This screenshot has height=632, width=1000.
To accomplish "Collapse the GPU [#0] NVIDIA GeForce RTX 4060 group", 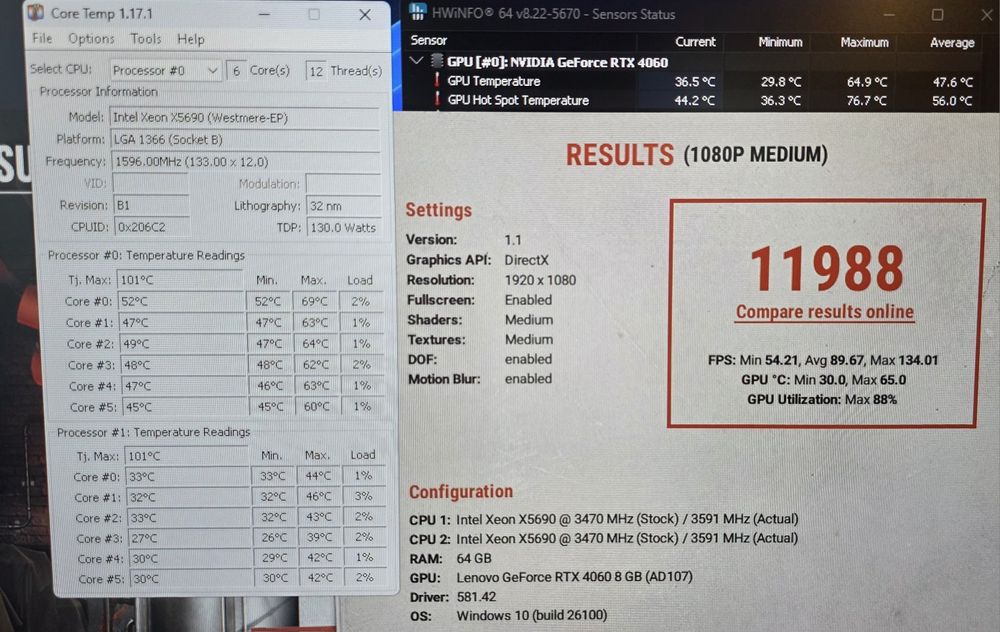I will pyautogui.click(x=416, y=61).
